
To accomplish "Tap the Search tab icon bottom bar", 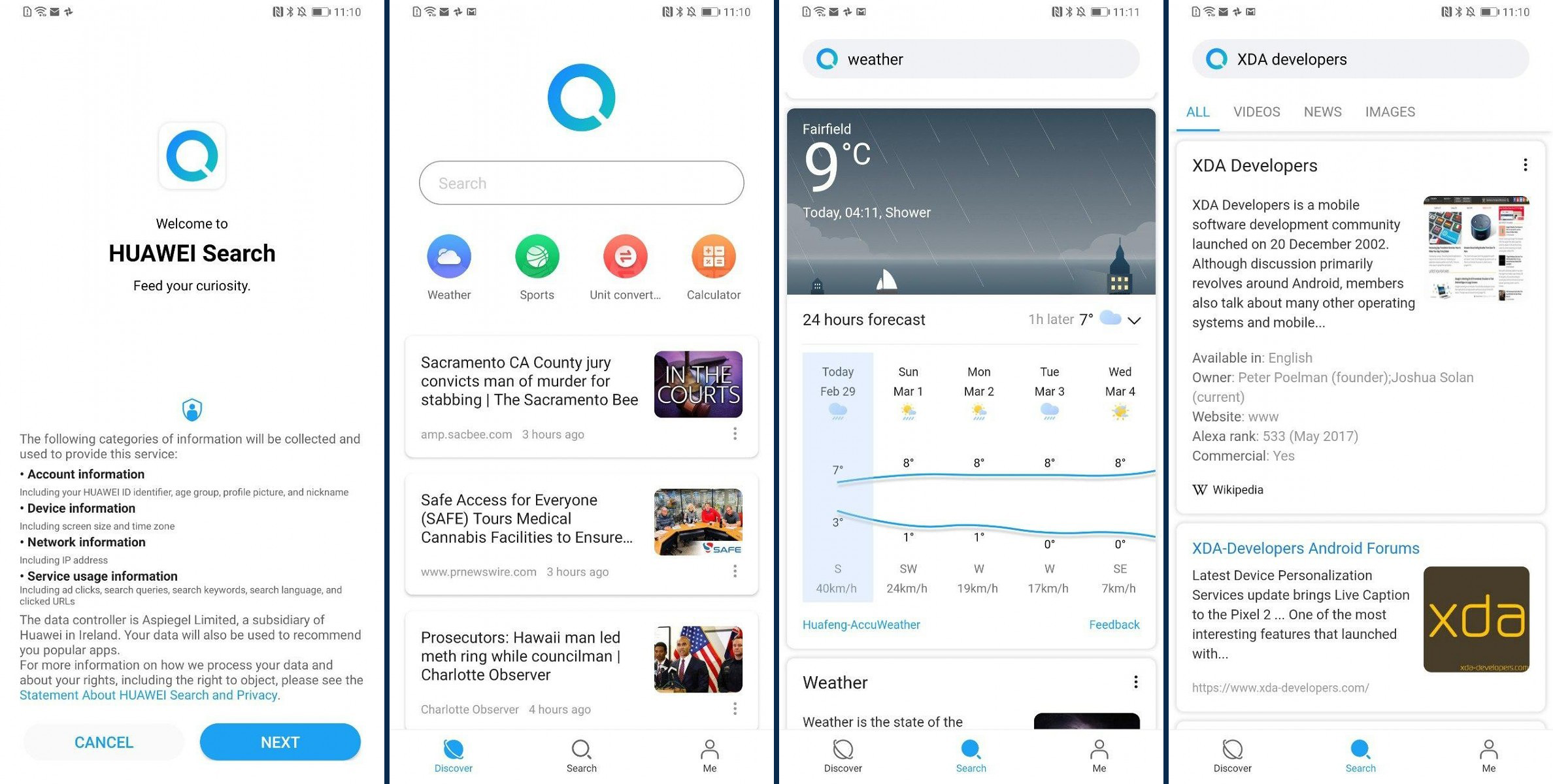I will pos(580,755).
